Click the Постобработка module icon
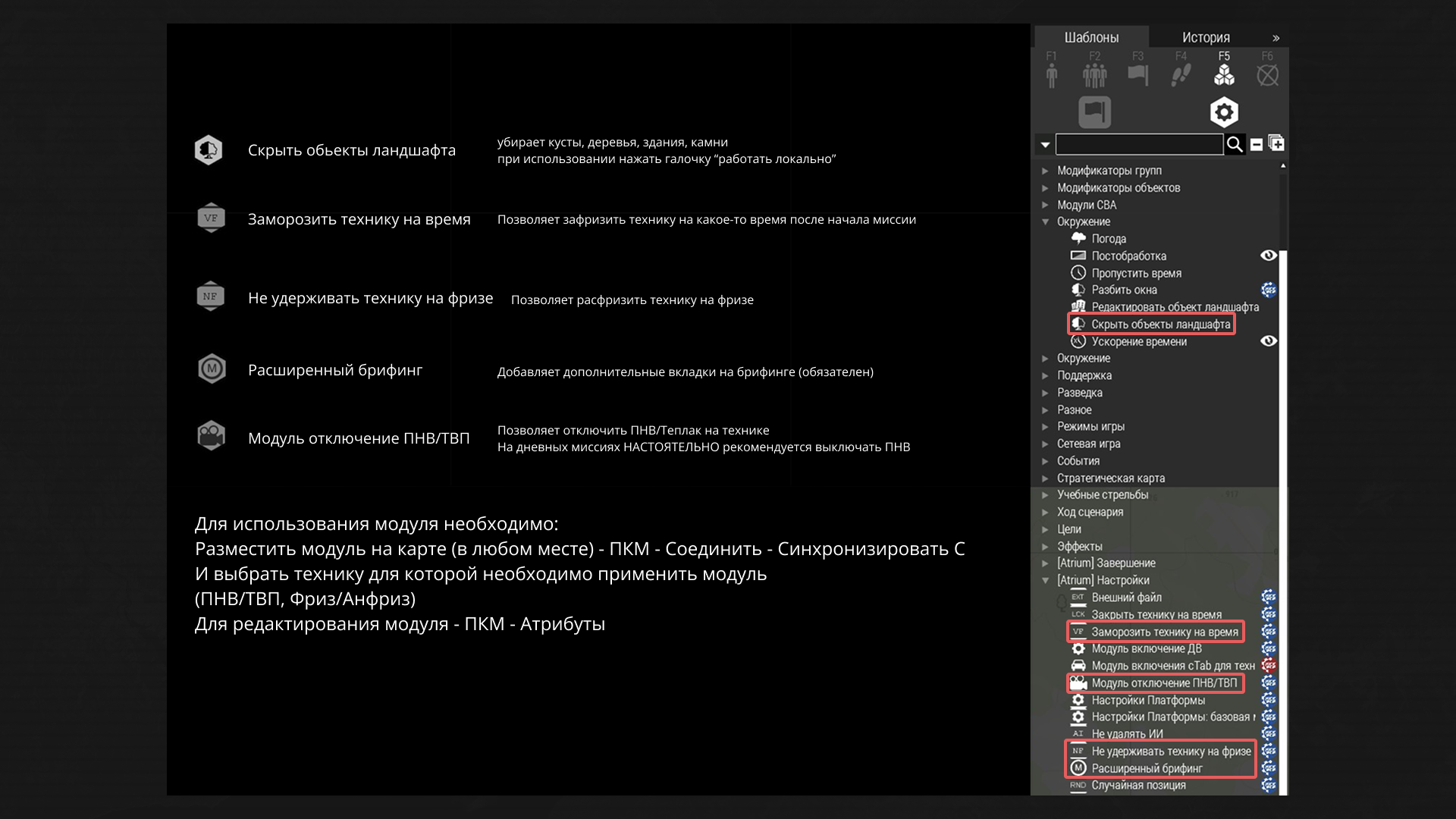Viewport: 1456px width, 819px height. [1078, 256]
